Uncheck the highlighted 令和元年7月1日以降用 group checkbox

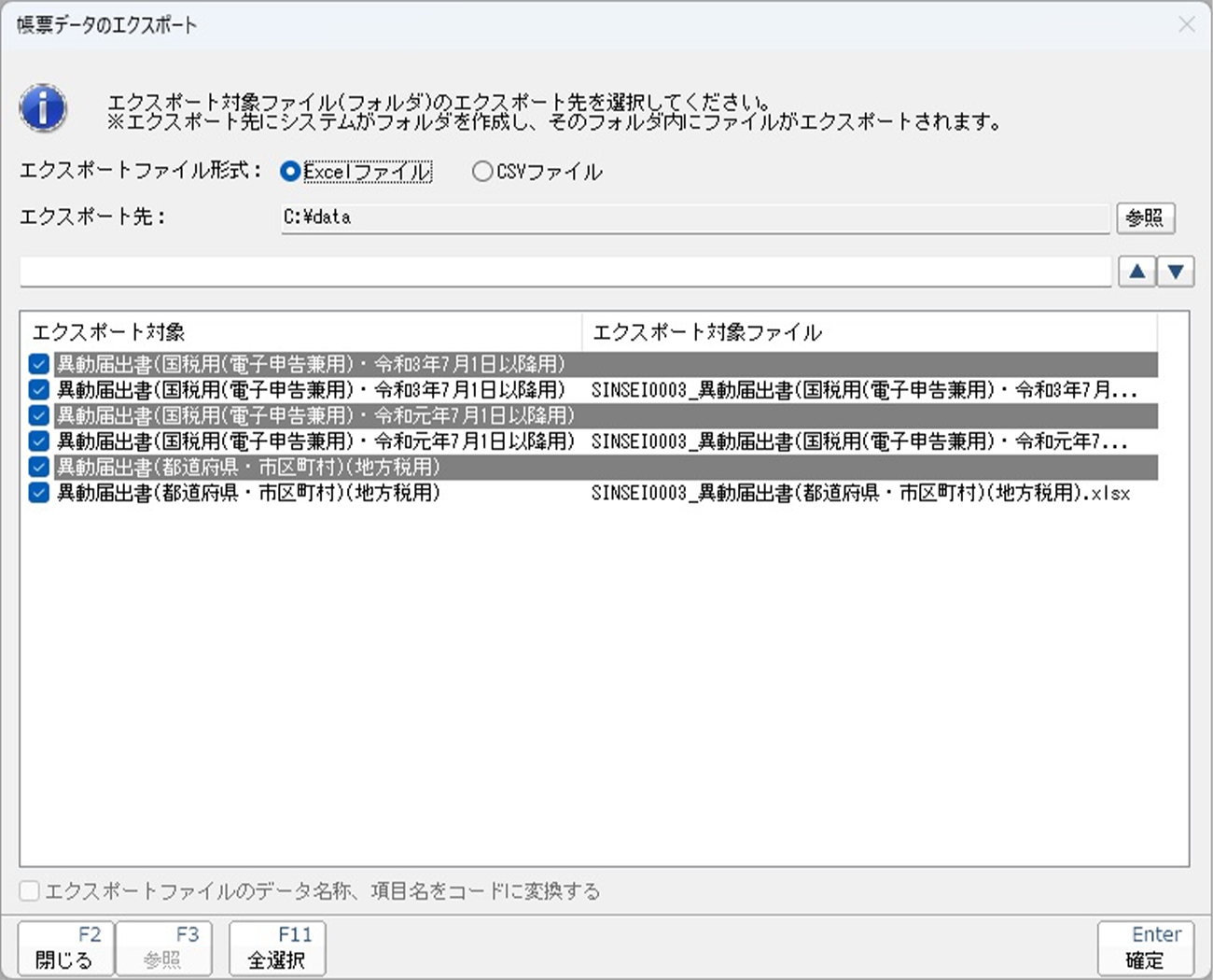[x=38, y=415]
